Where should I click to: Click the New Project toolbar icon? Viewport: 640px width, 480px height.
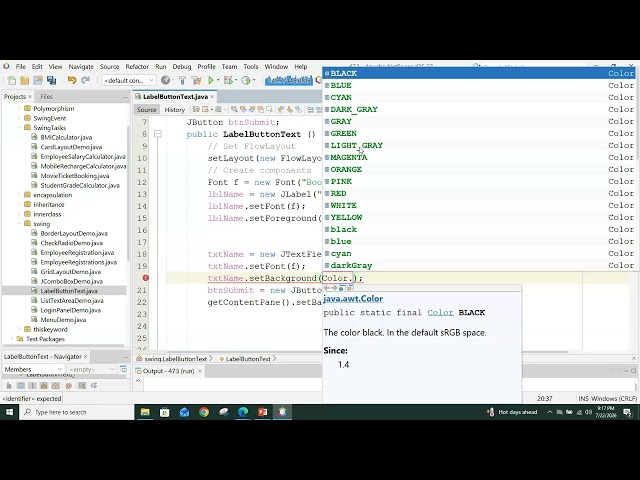point(24,80)
